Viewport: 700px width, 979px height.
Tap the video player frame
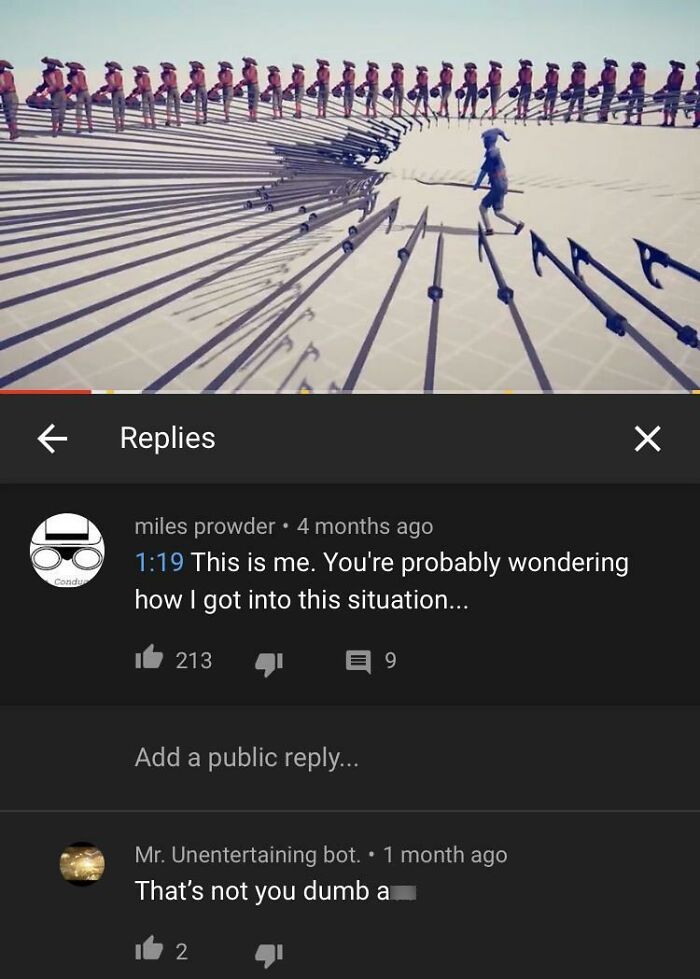tap(350, 195)
